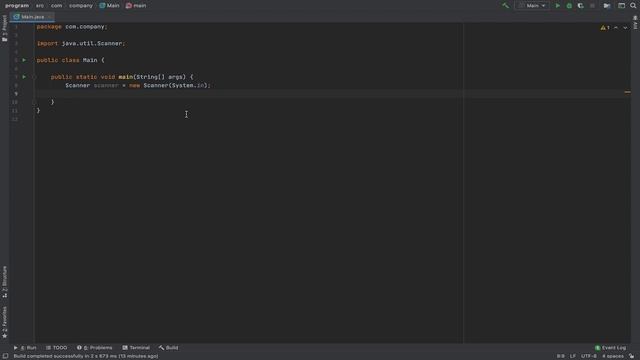Click the Main class breadcrumb
640x360 pixels.
coord(109,6)
